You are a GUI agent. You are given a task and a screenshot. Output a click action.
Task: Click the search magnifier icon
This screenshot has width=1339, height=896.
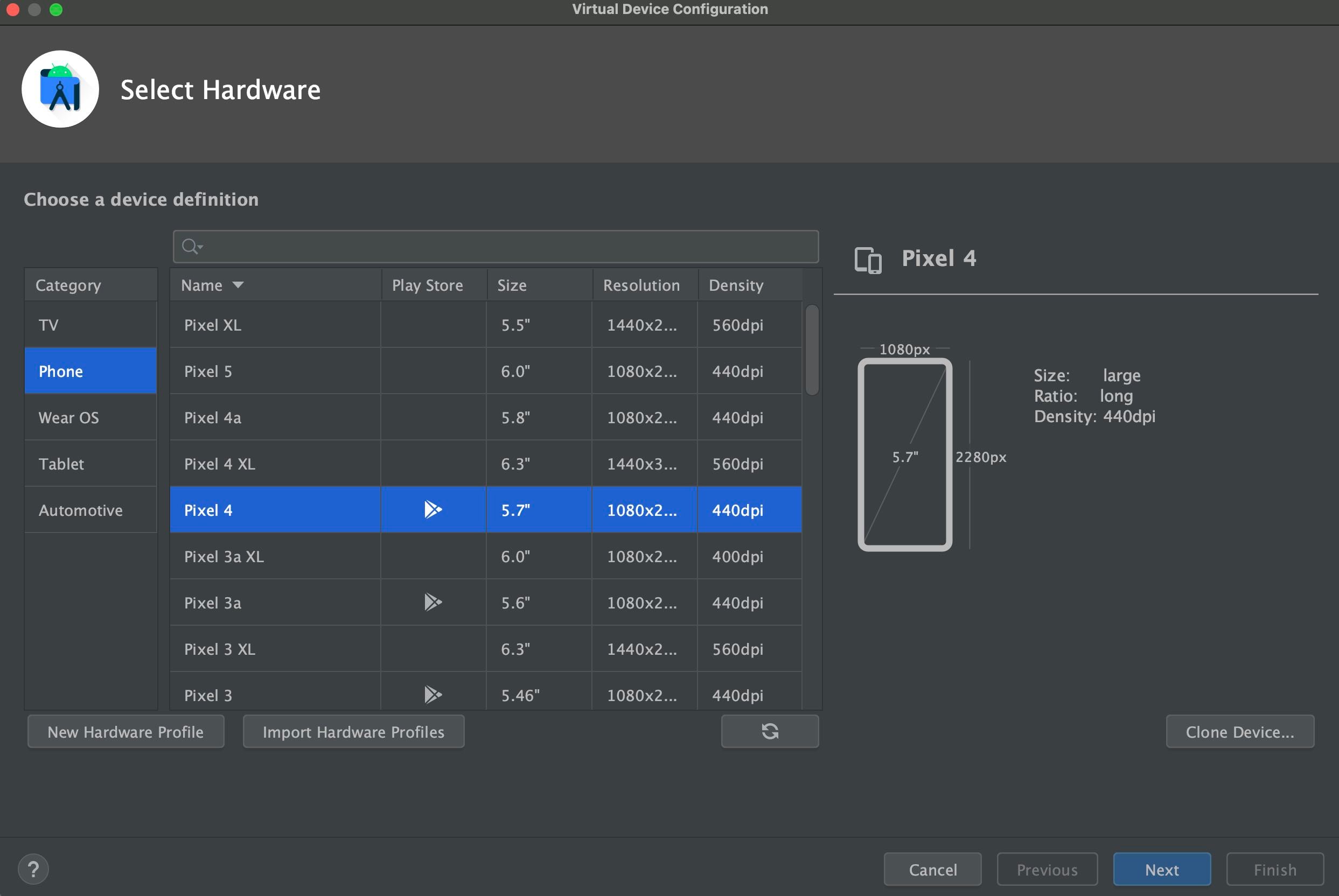click(190, 246)
